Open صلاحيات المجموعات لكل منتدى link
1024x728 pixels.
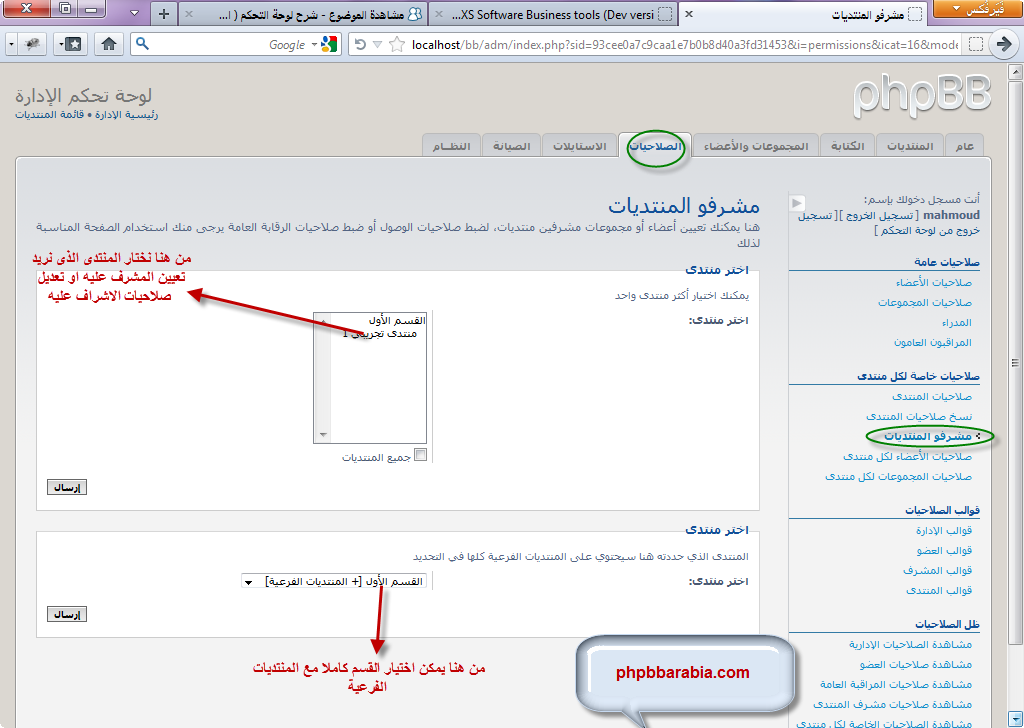(898, 477)
